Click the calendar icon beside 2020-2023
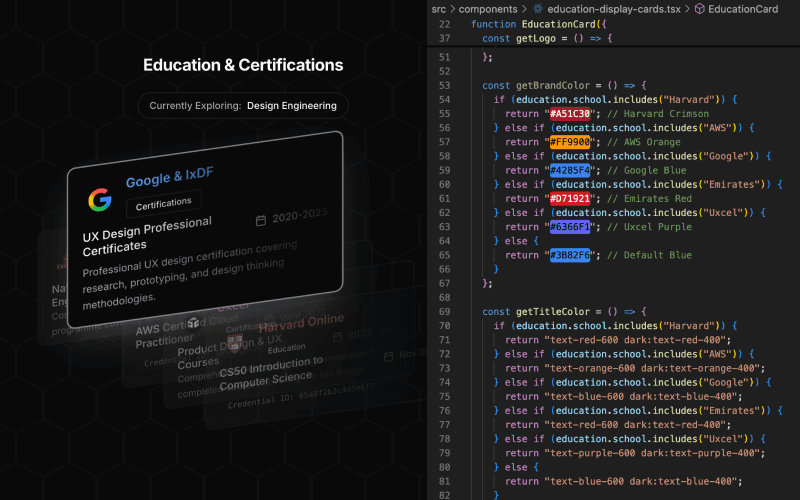The height and width of the screenshot is (500, 800). tap(261, 221)
